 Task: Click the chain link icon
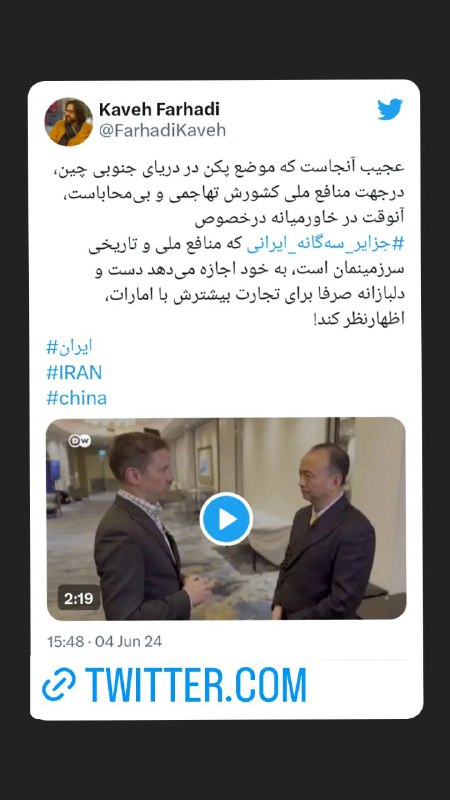coord(59,684)
